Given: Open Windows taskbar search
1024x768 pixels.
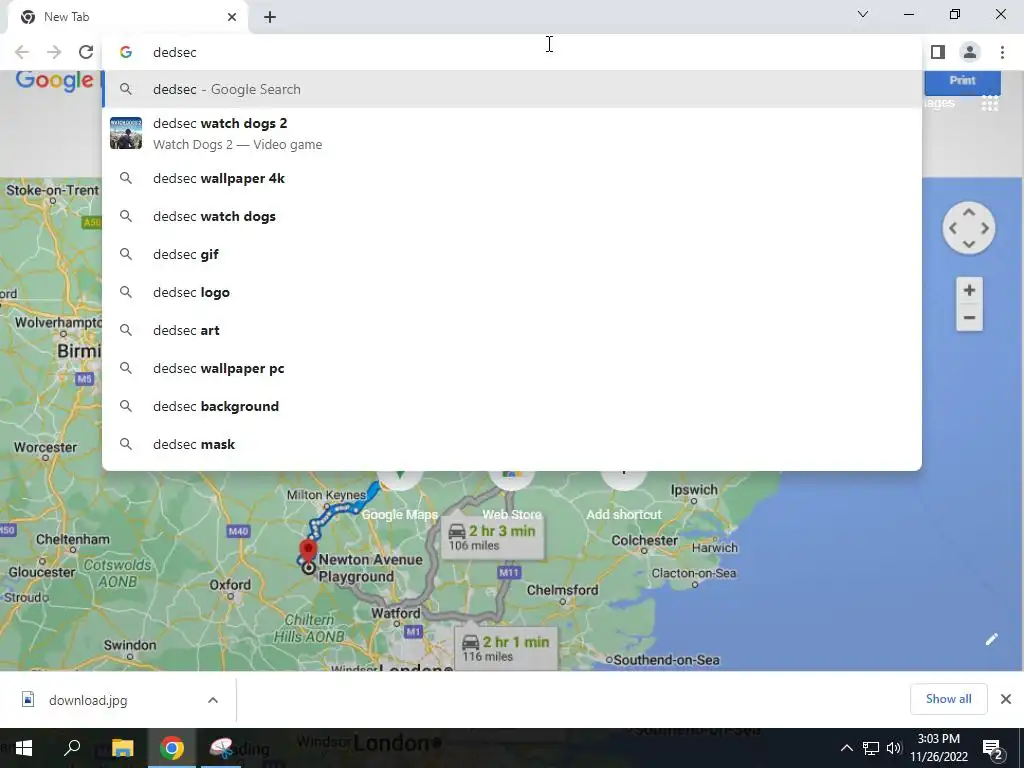Looking at the screenshot, I should point(72,748).
